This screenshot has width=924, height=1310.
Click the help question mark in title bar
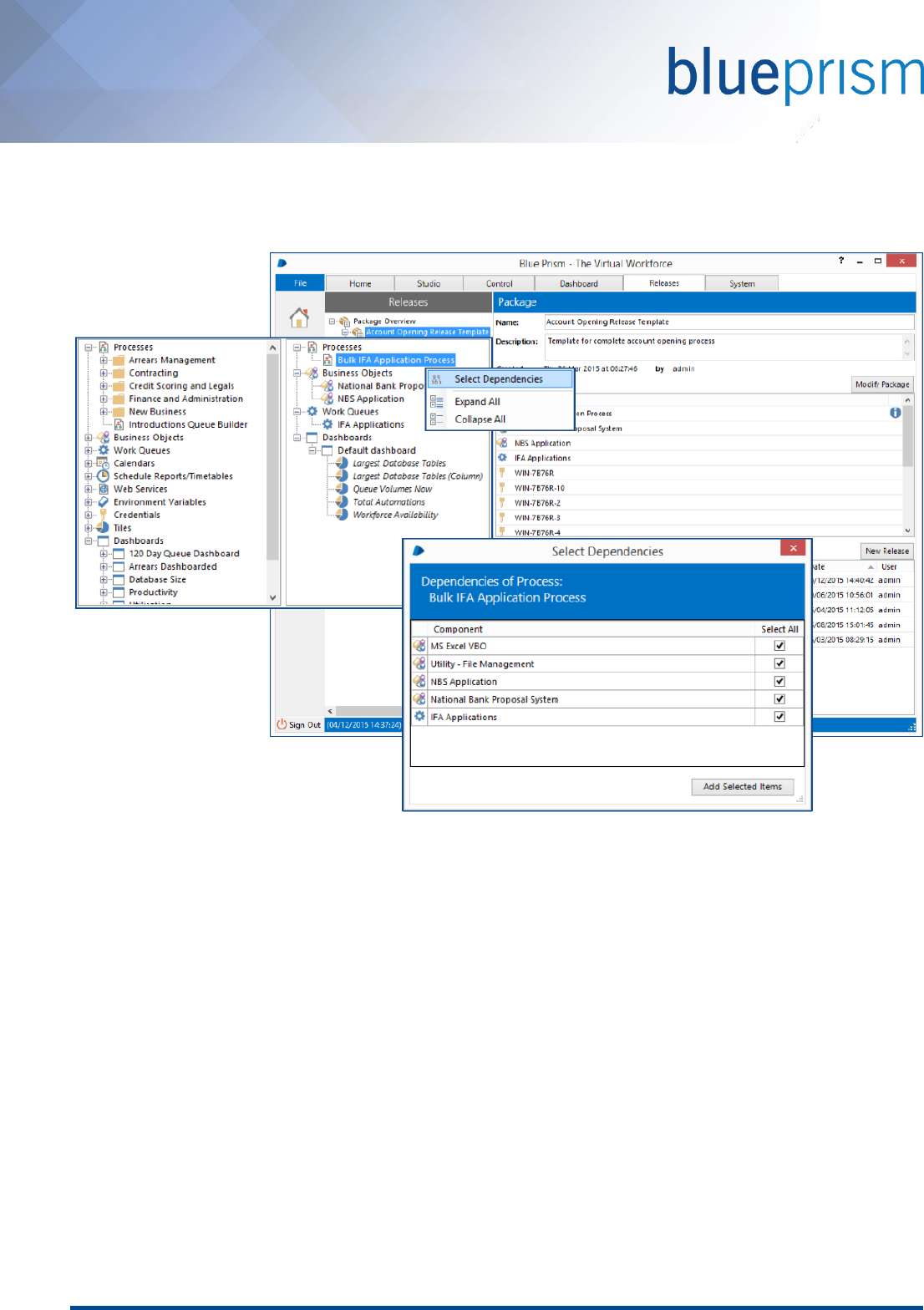click(841, 261)
